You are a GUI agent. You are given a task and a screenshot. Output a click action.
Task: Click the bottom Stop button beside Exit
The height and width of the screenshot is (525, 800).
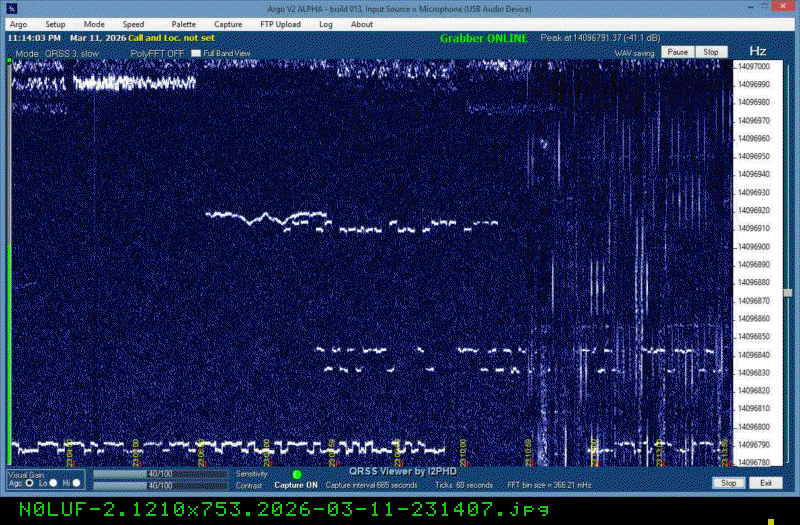[x=729, y=483]
